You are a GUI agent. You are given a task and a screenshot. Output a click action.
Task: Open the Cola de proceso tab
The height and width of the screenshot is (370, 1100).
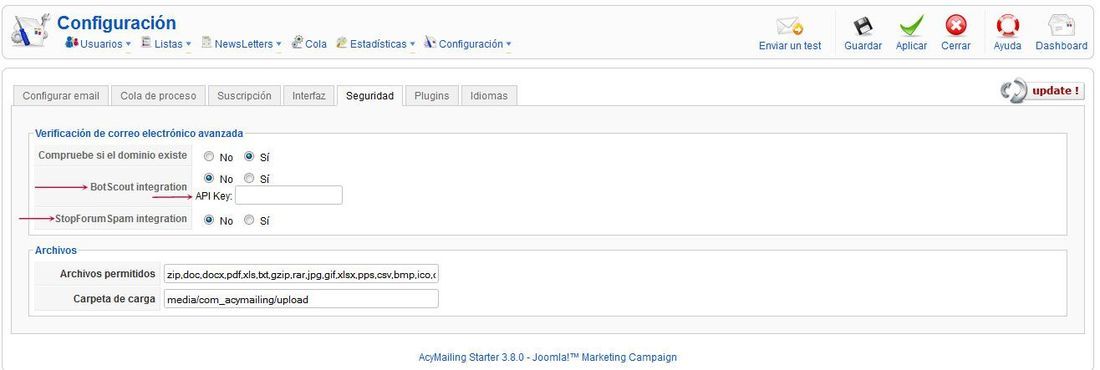(159, 95)
